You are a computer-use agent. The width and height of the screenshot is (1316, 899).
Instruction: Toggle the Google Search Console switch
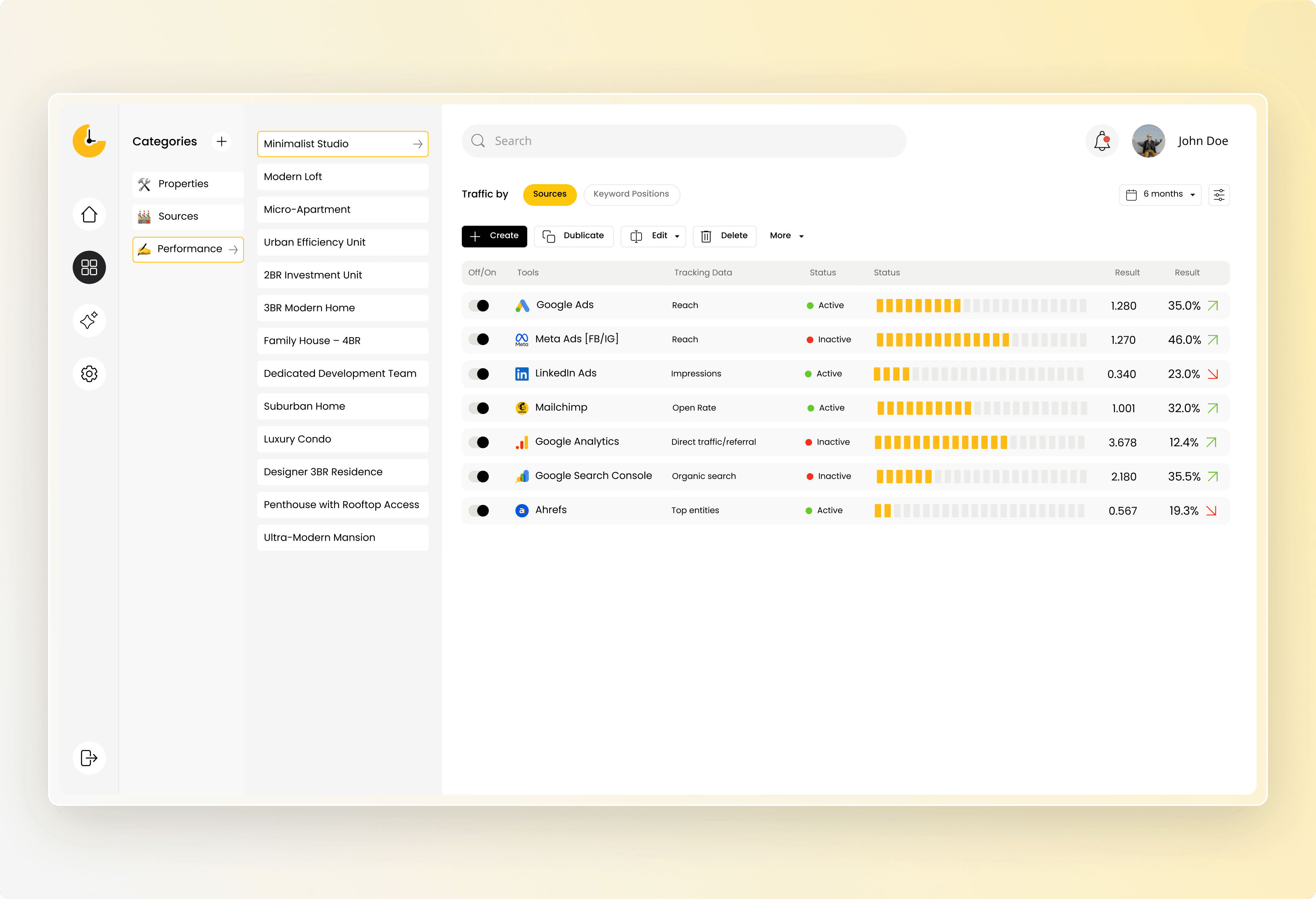point(479,476)
